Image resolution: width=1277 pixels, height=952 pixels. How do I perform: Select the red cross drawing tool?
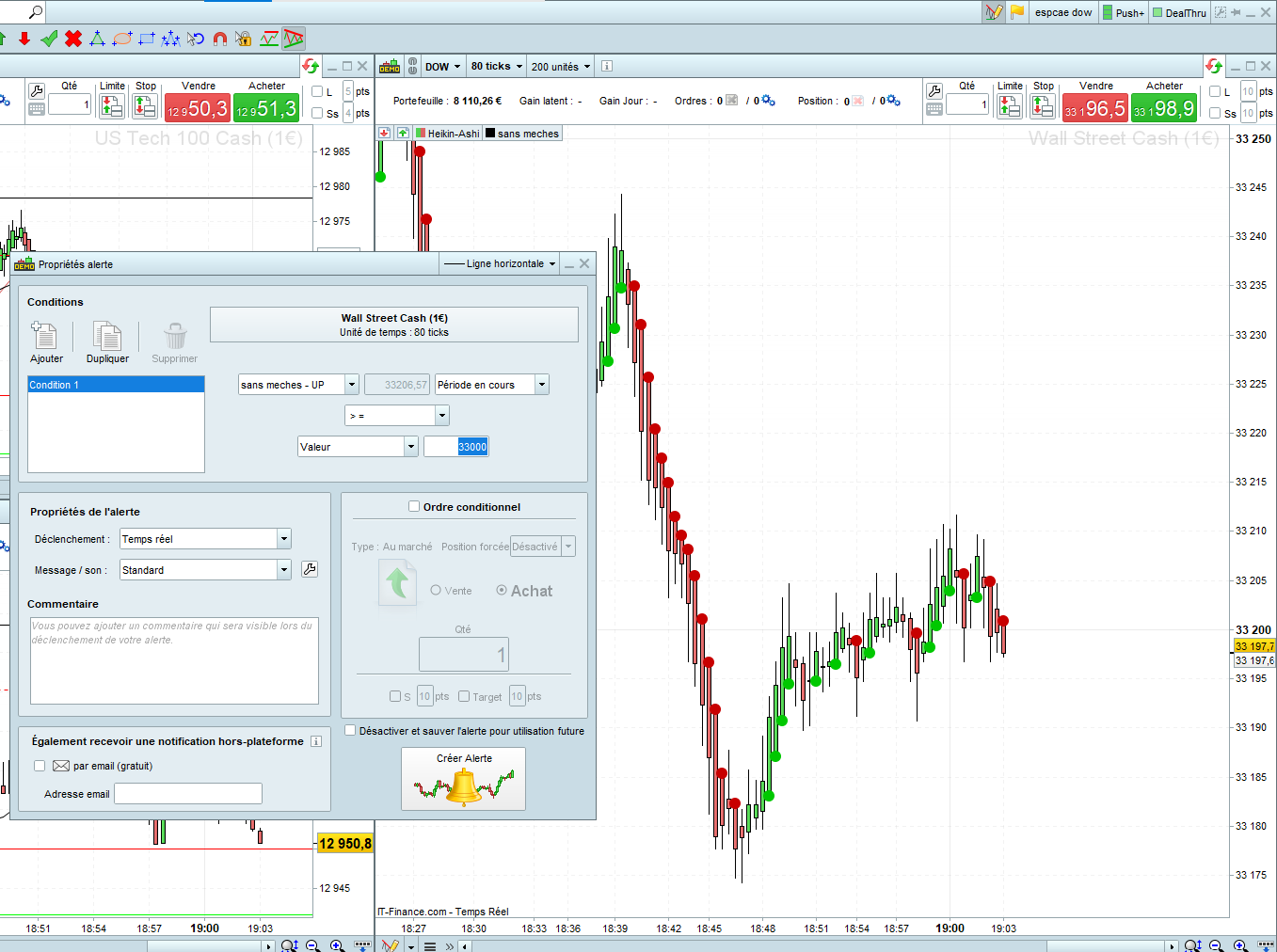(x=73, y=39)
